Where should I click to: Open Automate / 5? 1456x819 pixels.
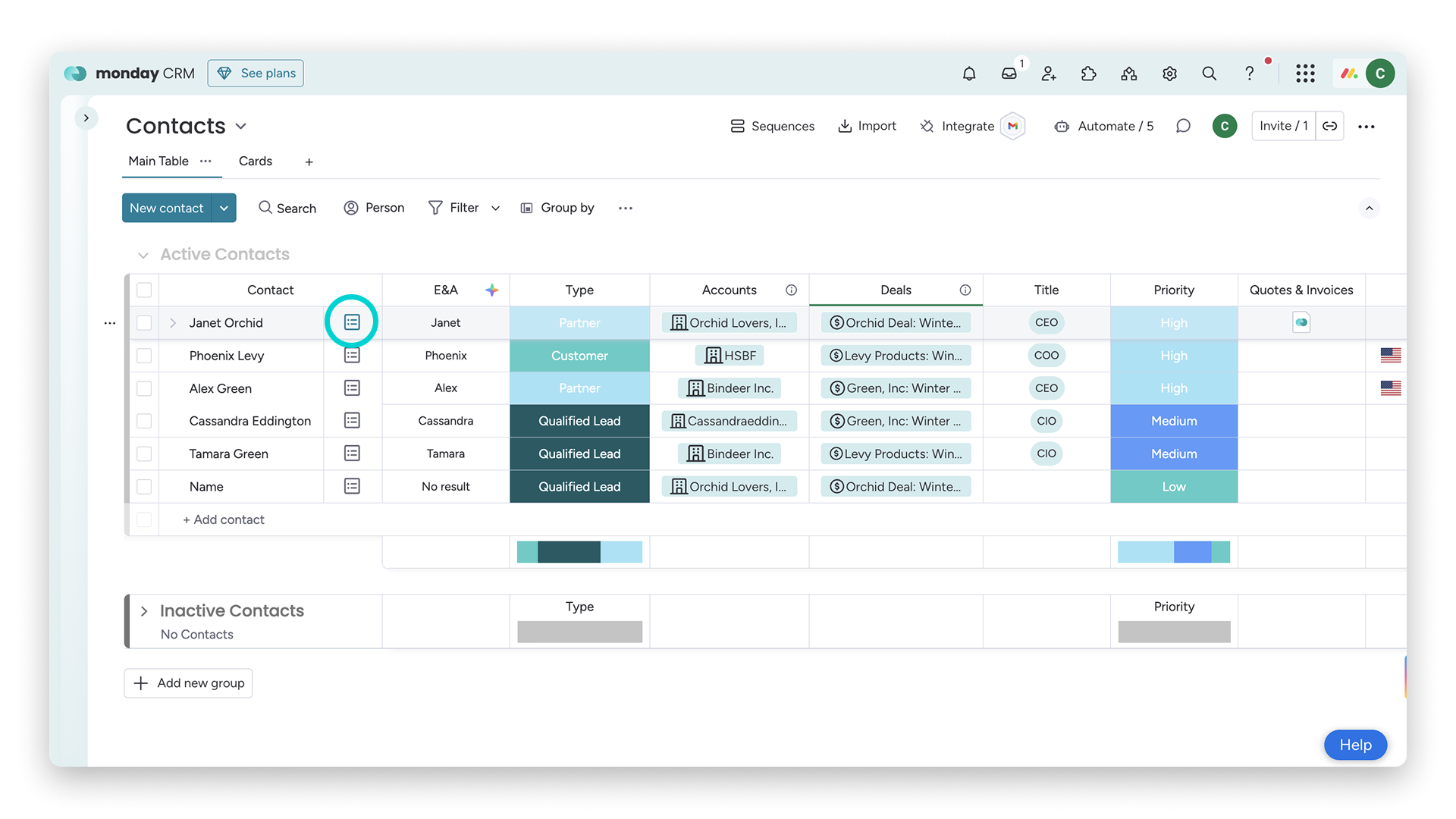(1104, 126)
